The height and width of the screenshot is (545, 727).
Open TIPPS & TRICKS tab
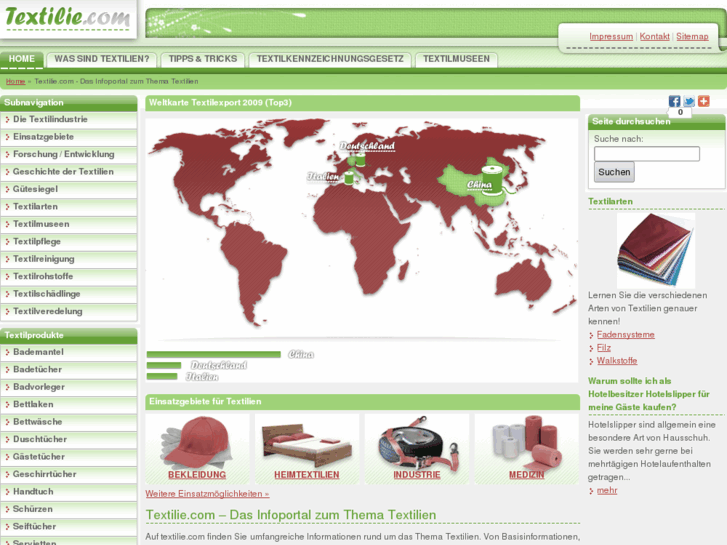[203, 59]
